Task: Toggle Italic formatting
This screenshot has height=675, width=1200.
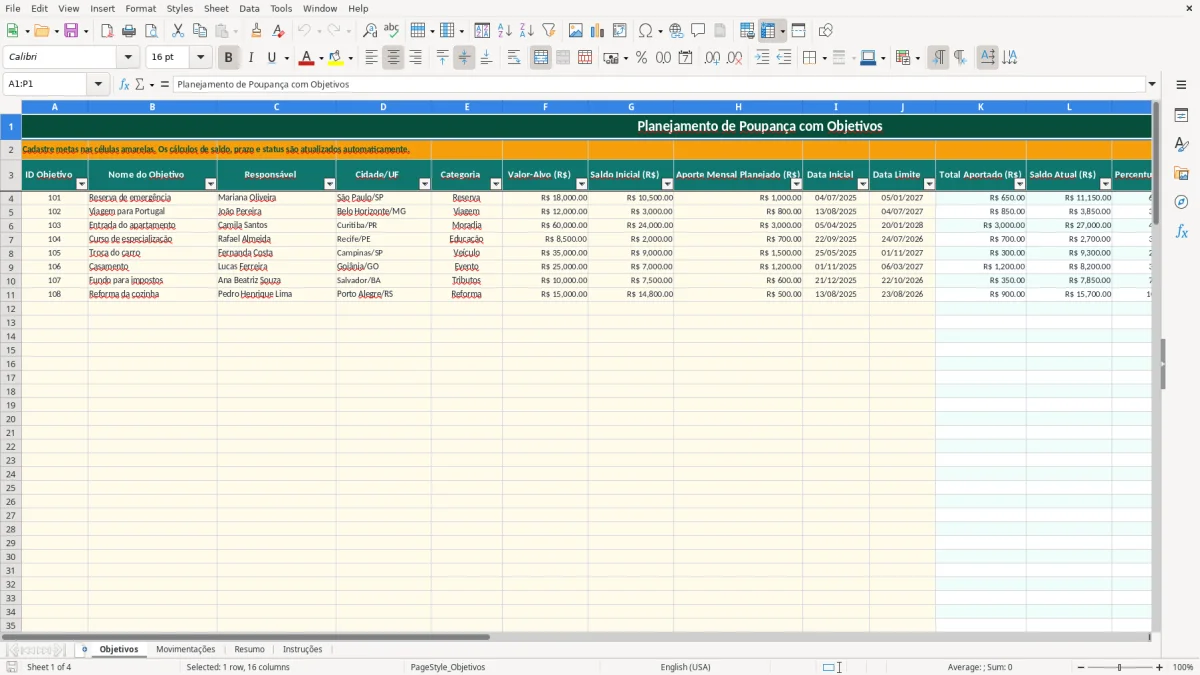Action: pyautogui.click(x=251, y=58)
